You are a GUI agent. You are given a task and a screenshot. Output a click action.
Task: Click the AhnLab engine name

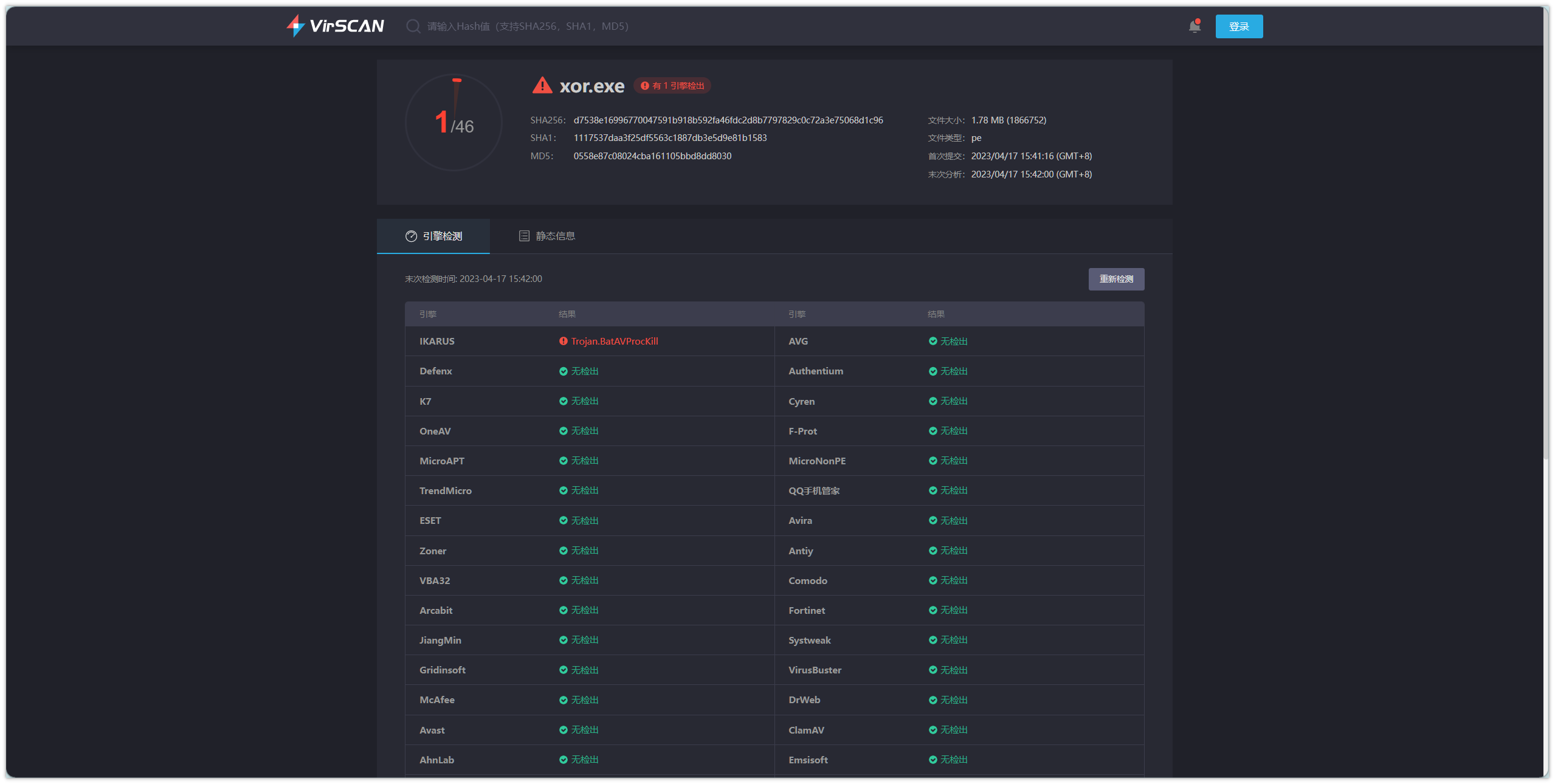point(436,760)
